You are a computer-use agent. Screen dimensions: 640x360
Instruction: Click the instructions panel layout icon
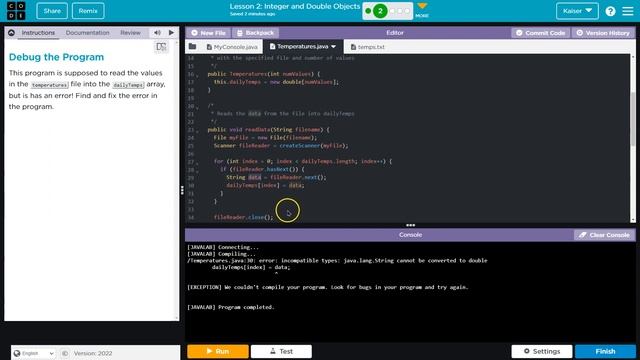pos(161,47)
